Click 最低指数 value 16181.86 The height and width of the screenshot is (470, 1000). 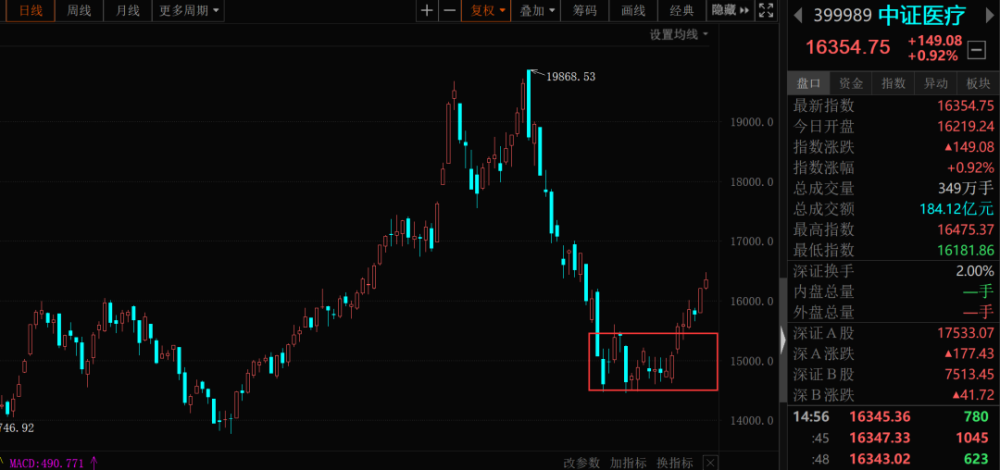pos(966,249)
